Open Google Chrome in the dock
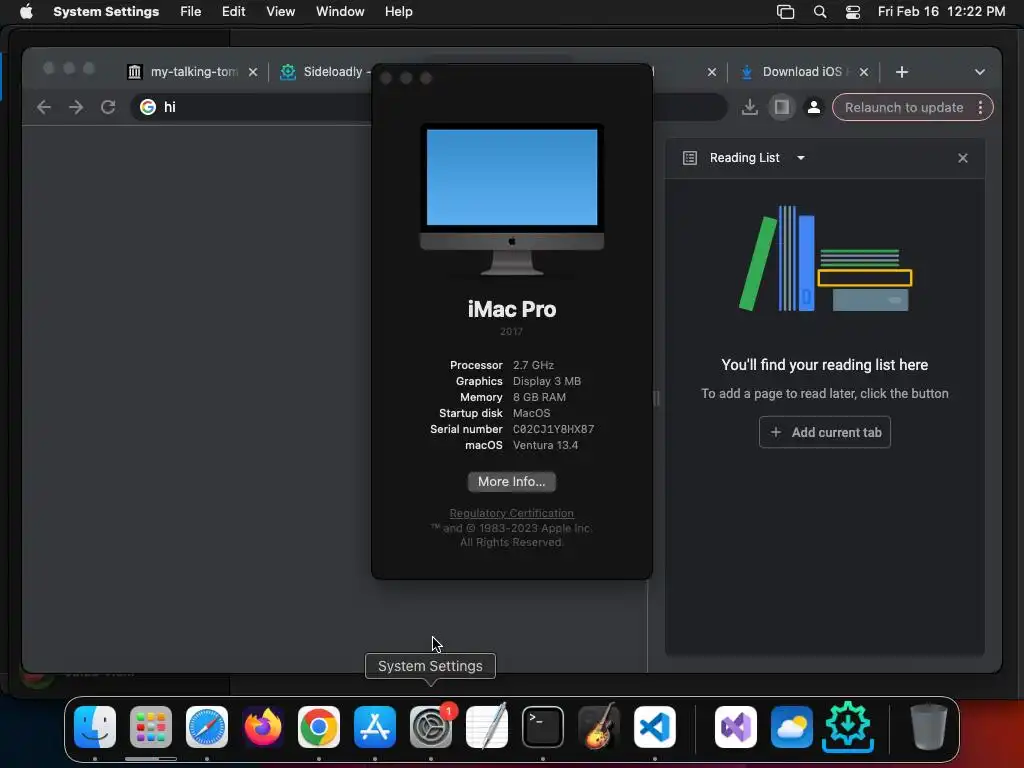 (x=319, y=727)
